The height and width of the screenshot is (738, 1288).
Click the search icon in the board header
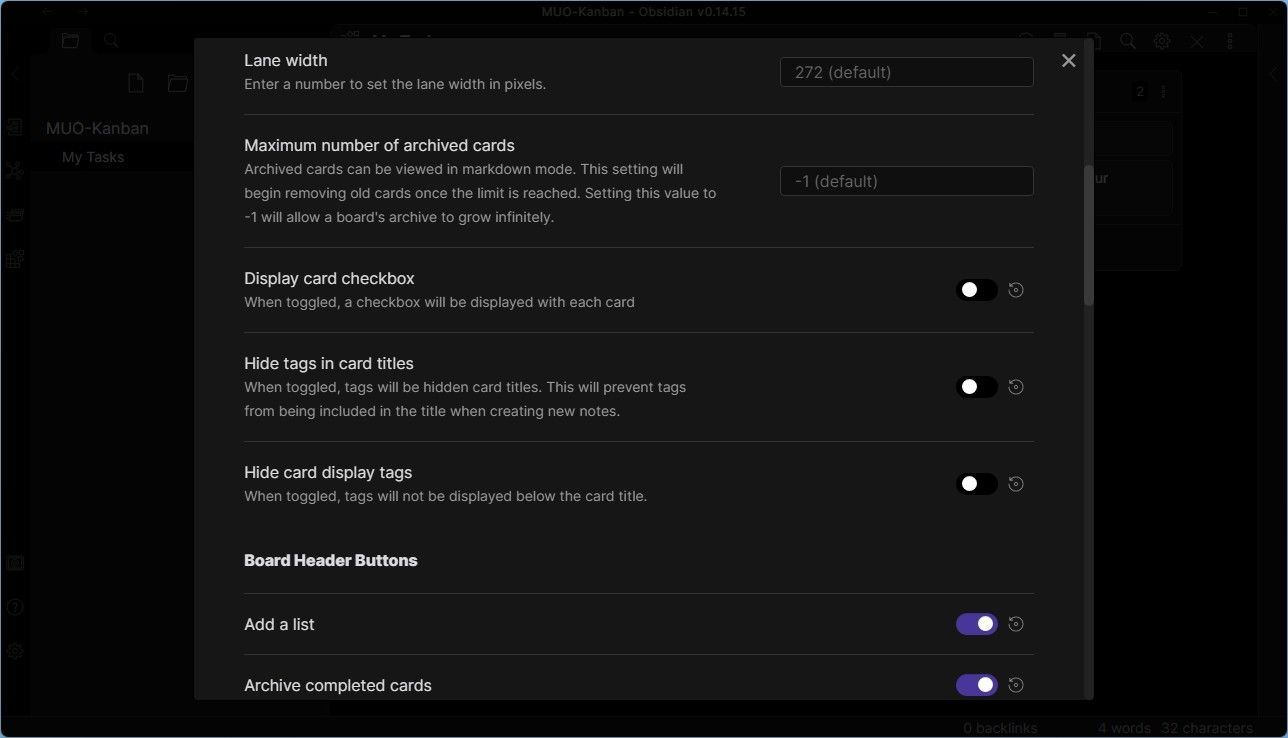click(x=1127, y=41)
